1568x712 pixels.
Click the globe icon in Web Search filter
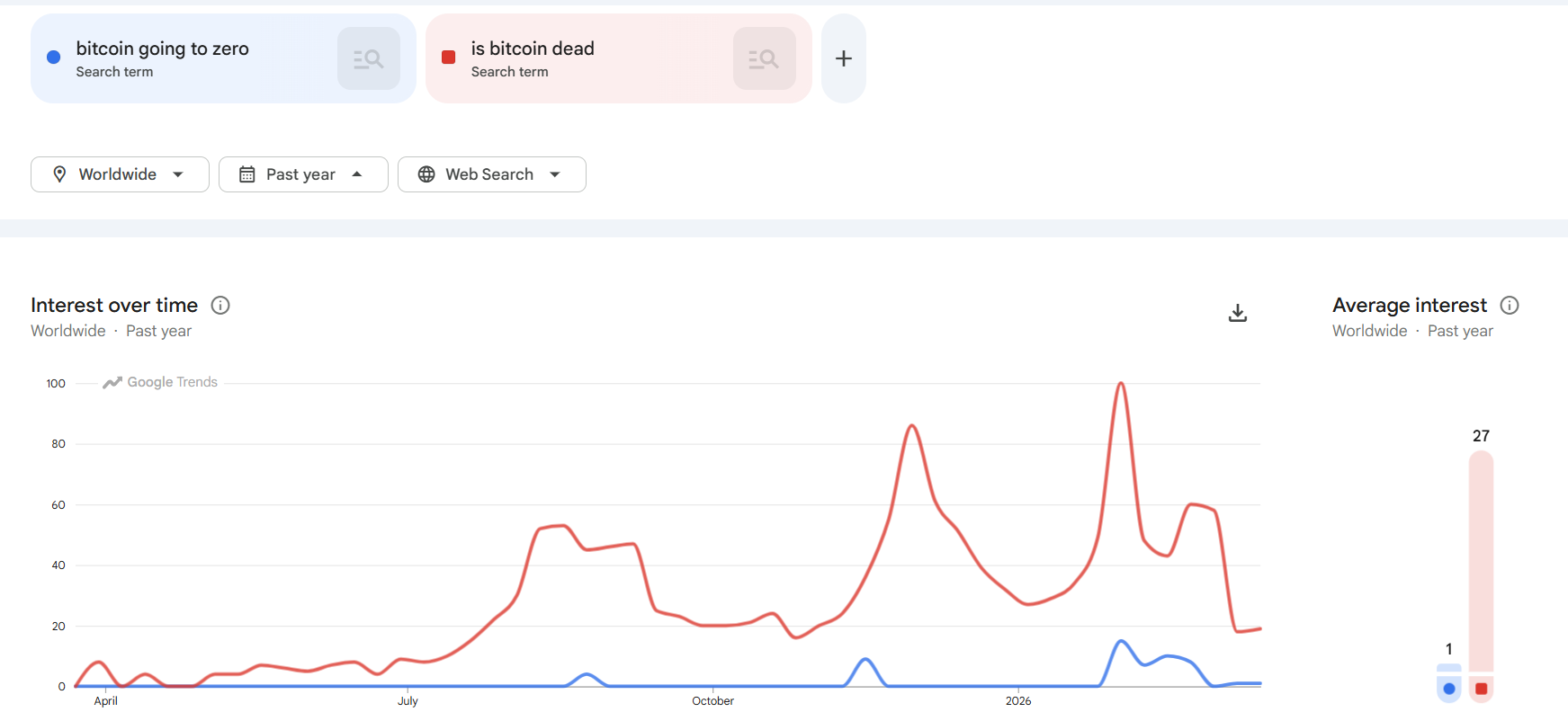426,174
